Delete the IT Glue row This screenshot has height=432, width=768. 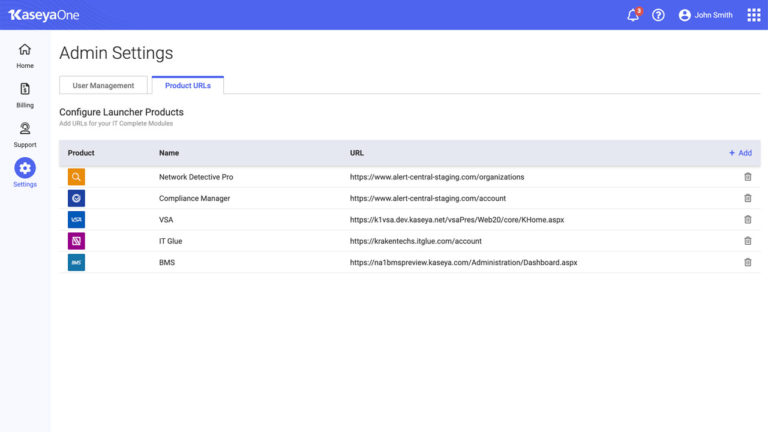pos(747,241)
